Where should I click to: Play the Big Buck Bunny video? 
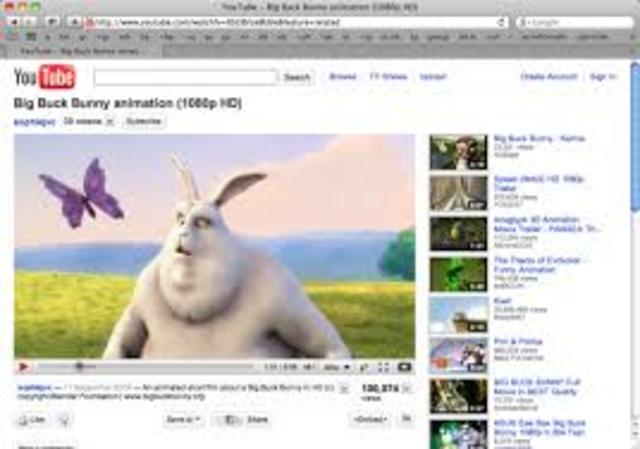pyautogui.click(x=23, y=367)
